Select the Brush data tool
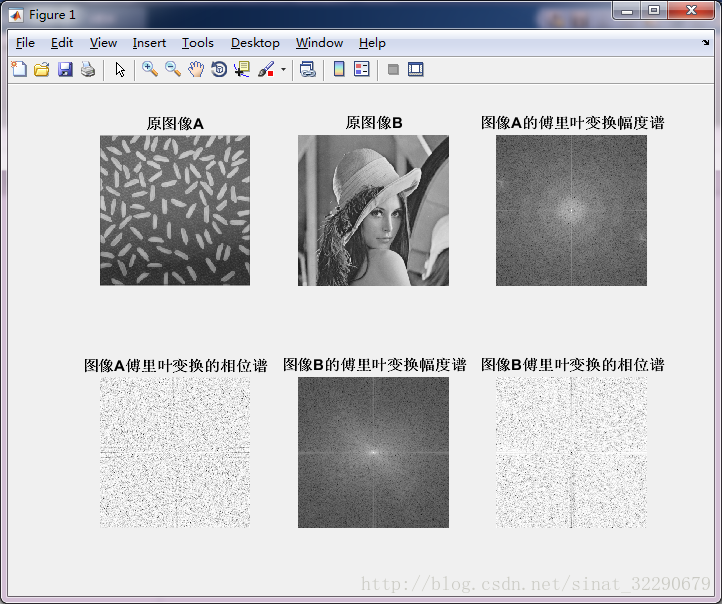 pyautogui.click(x=266, y=69)
